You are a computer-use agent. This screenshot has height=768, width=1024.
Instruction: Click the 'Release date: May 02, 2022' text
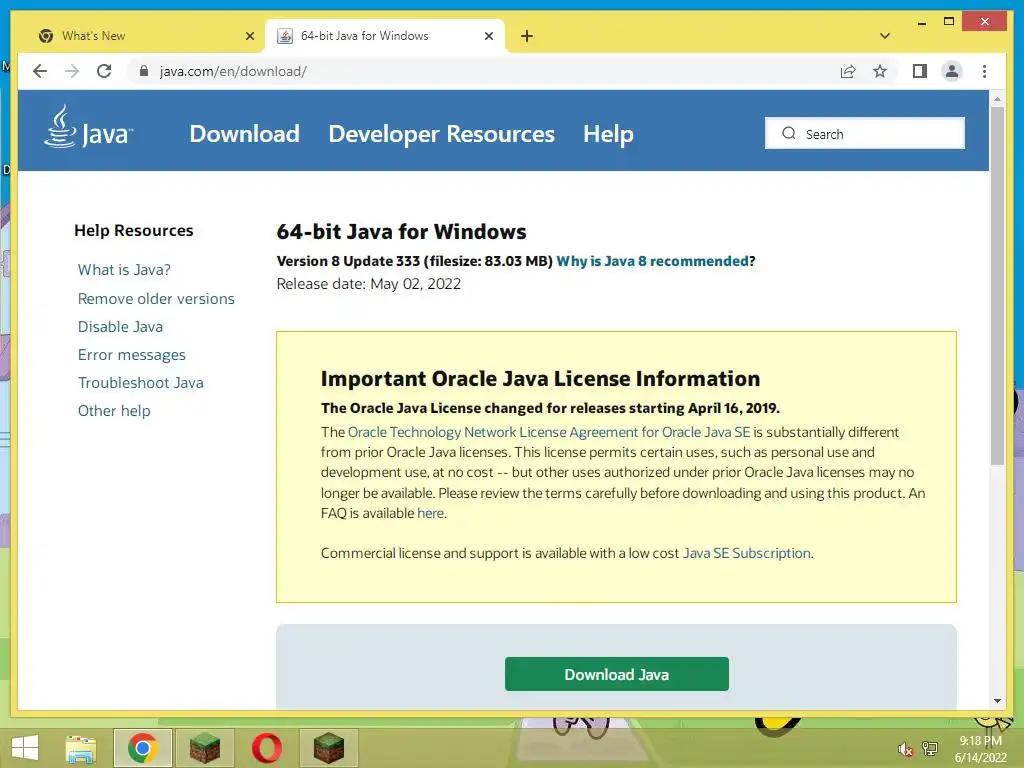[x=369, y=284]
